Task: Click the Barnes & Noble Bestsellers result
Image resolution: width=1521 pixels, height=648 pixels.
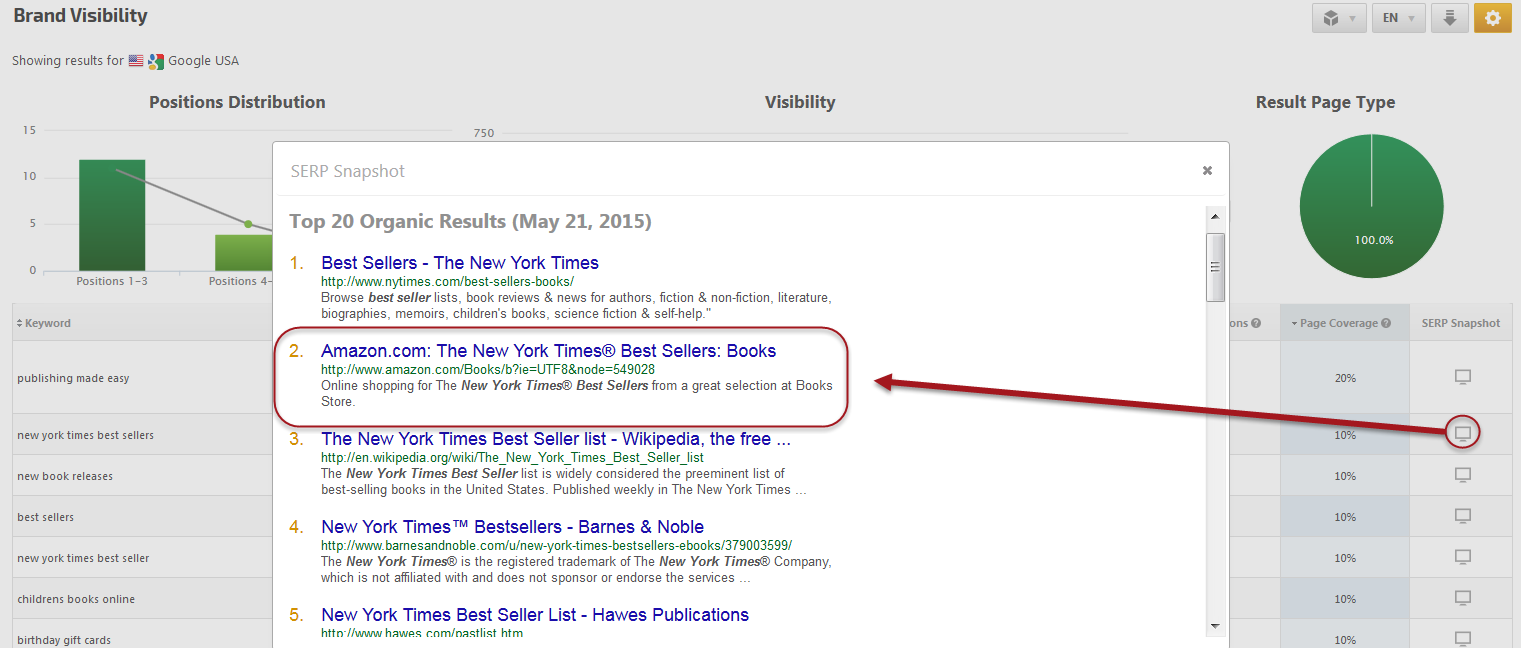Action: point(512,527)
